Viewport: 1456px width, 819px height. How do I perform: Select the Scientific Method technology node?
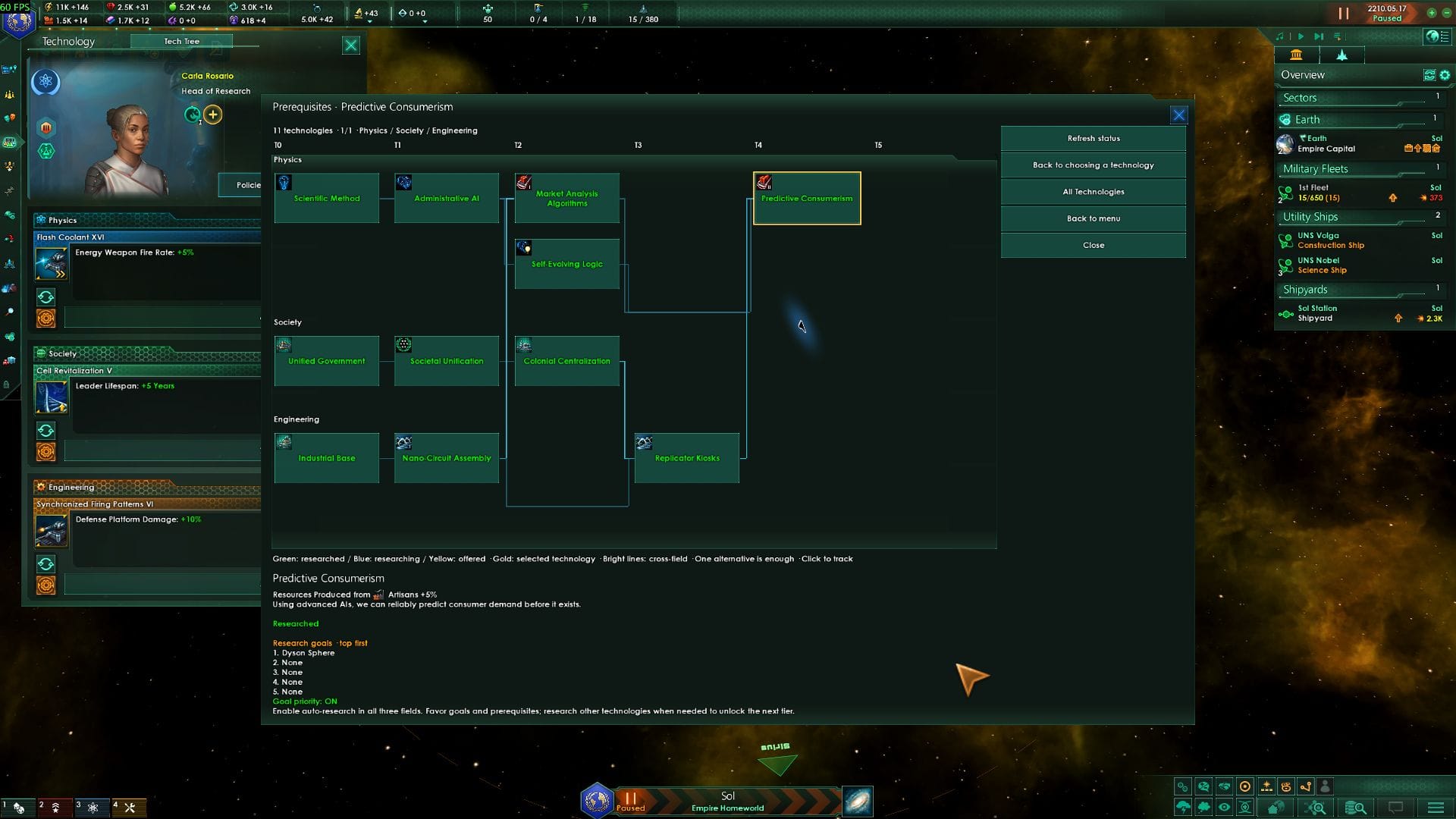(327, 198)
